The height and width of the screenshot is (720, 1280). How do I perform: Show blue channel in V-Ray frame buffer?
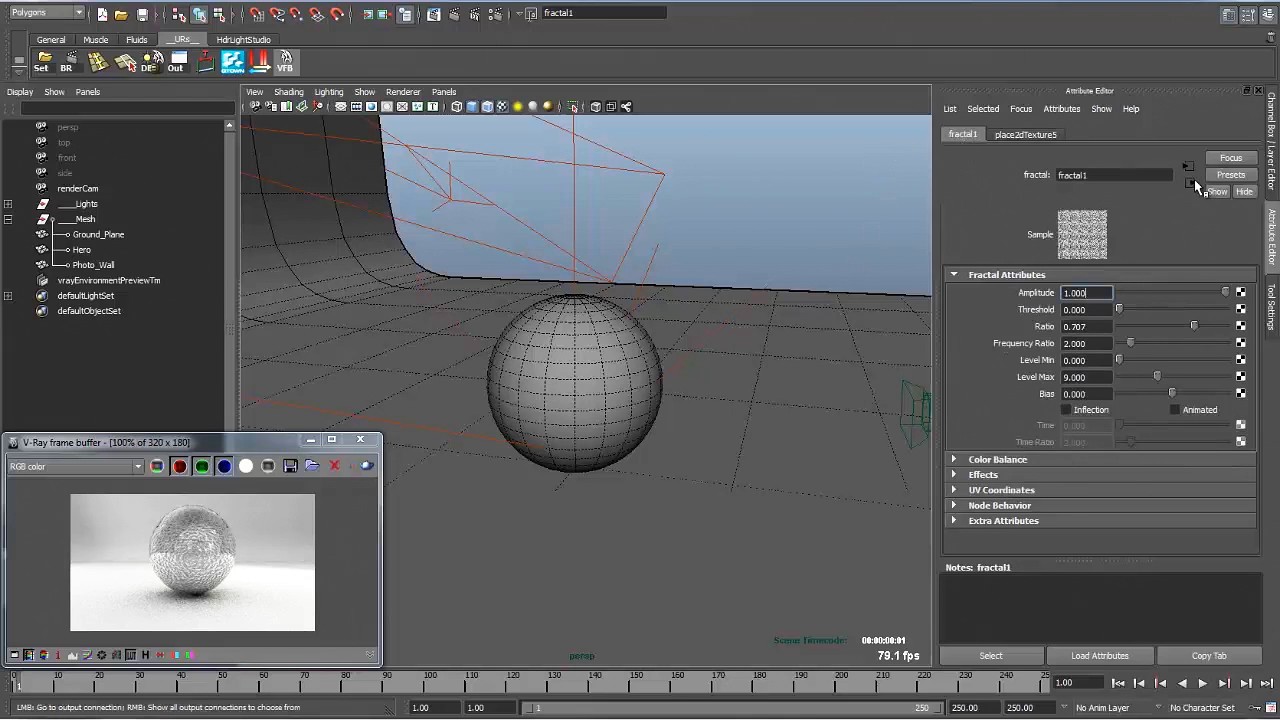click(224, 466)
